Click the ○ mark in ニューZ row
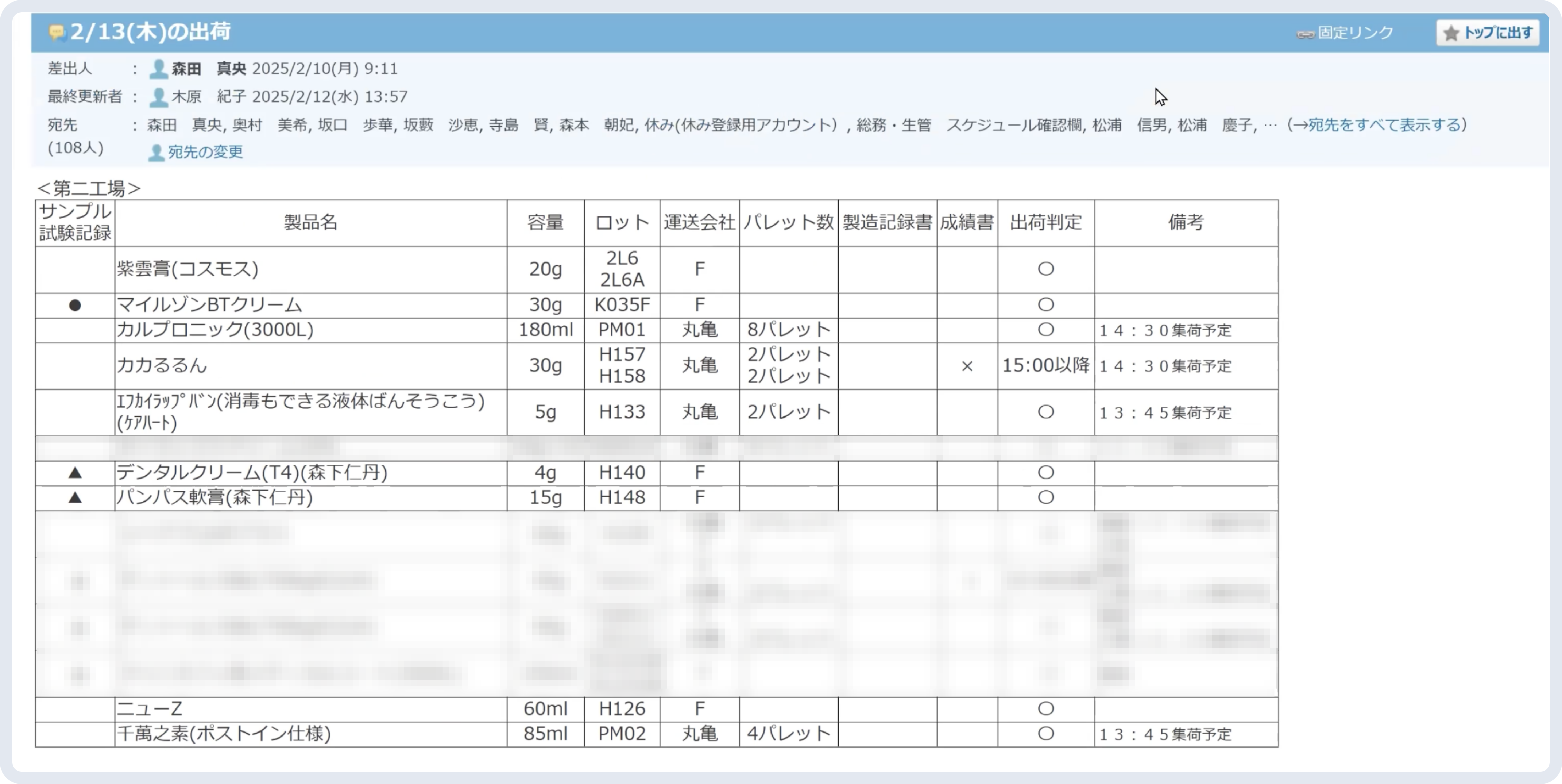This screenshot has height=784, width=1562. tap(1046, 709)
